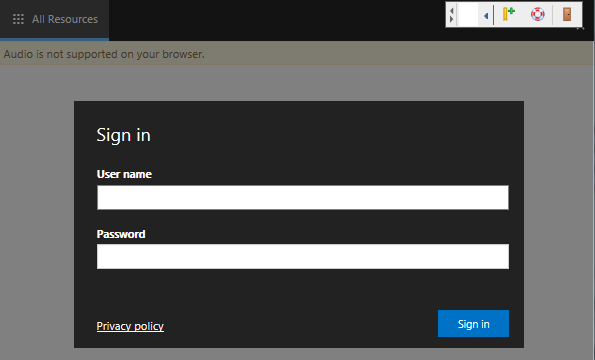Click the pin icon below the floating toolbar
The width and height of the screenshot is (595, 360).
click(580, 28)
